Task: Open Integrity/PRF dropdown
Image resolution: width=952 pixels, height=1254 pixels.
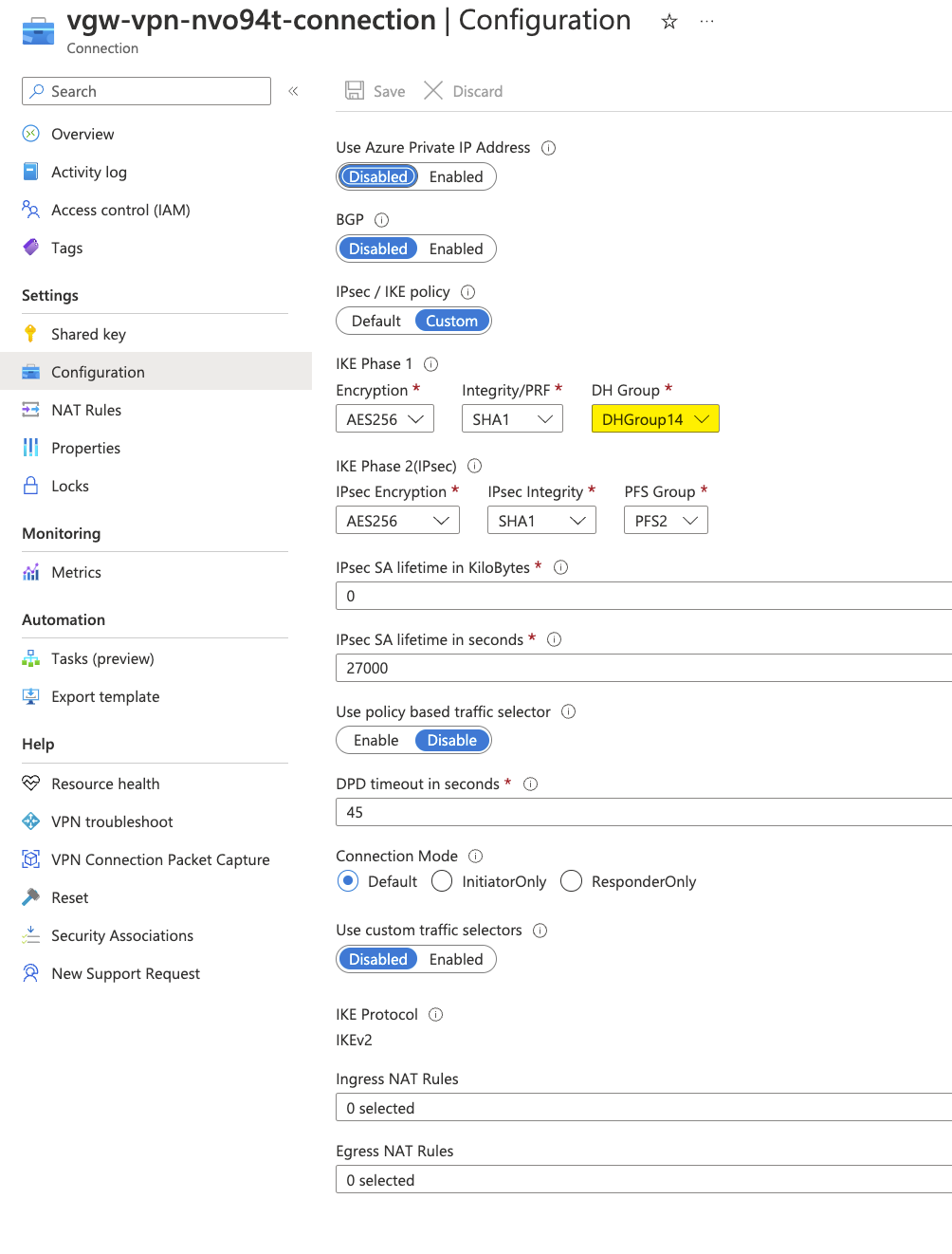Action: coord(512,418)
